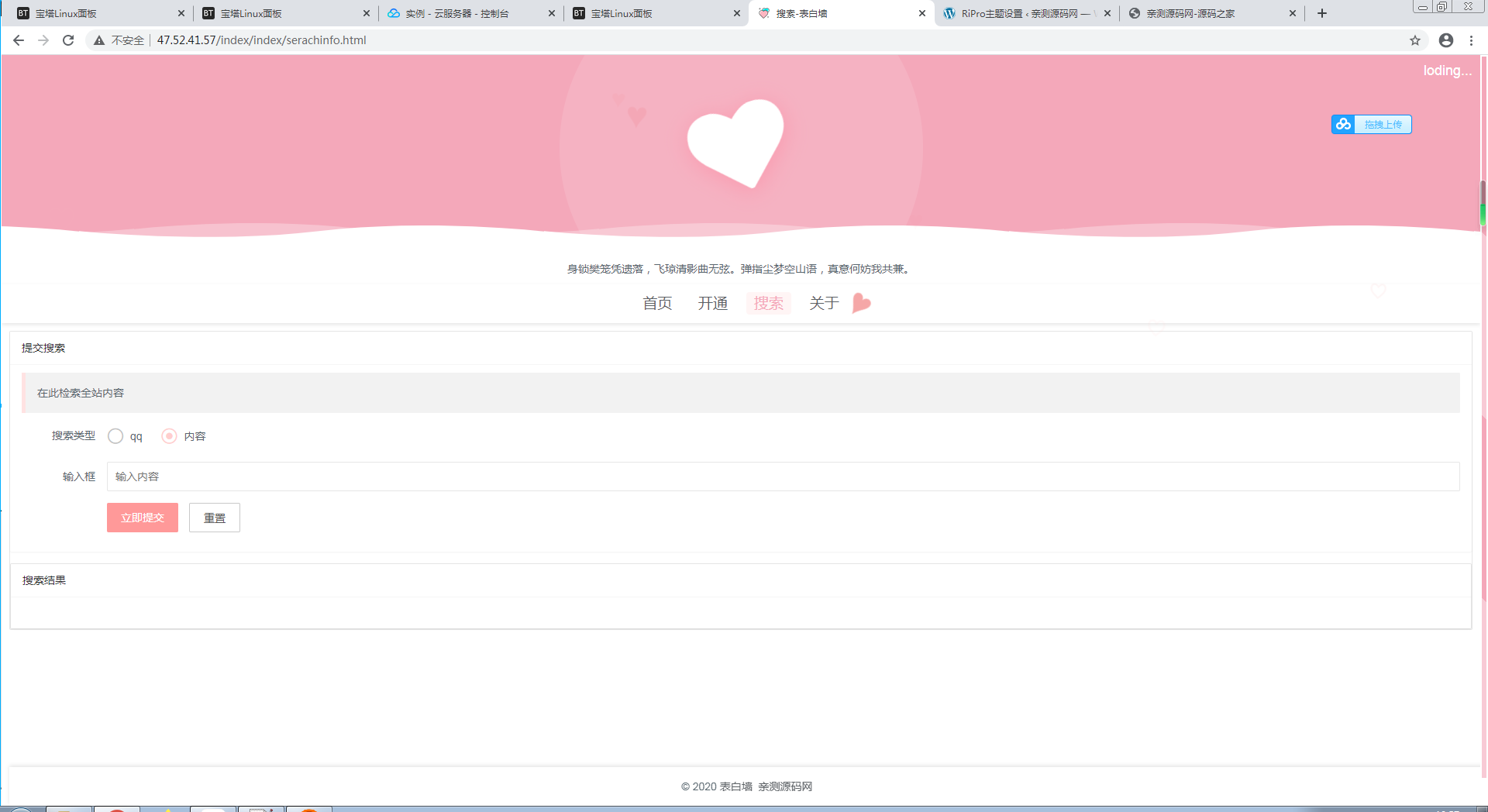Select the qq search type radio

115,436
